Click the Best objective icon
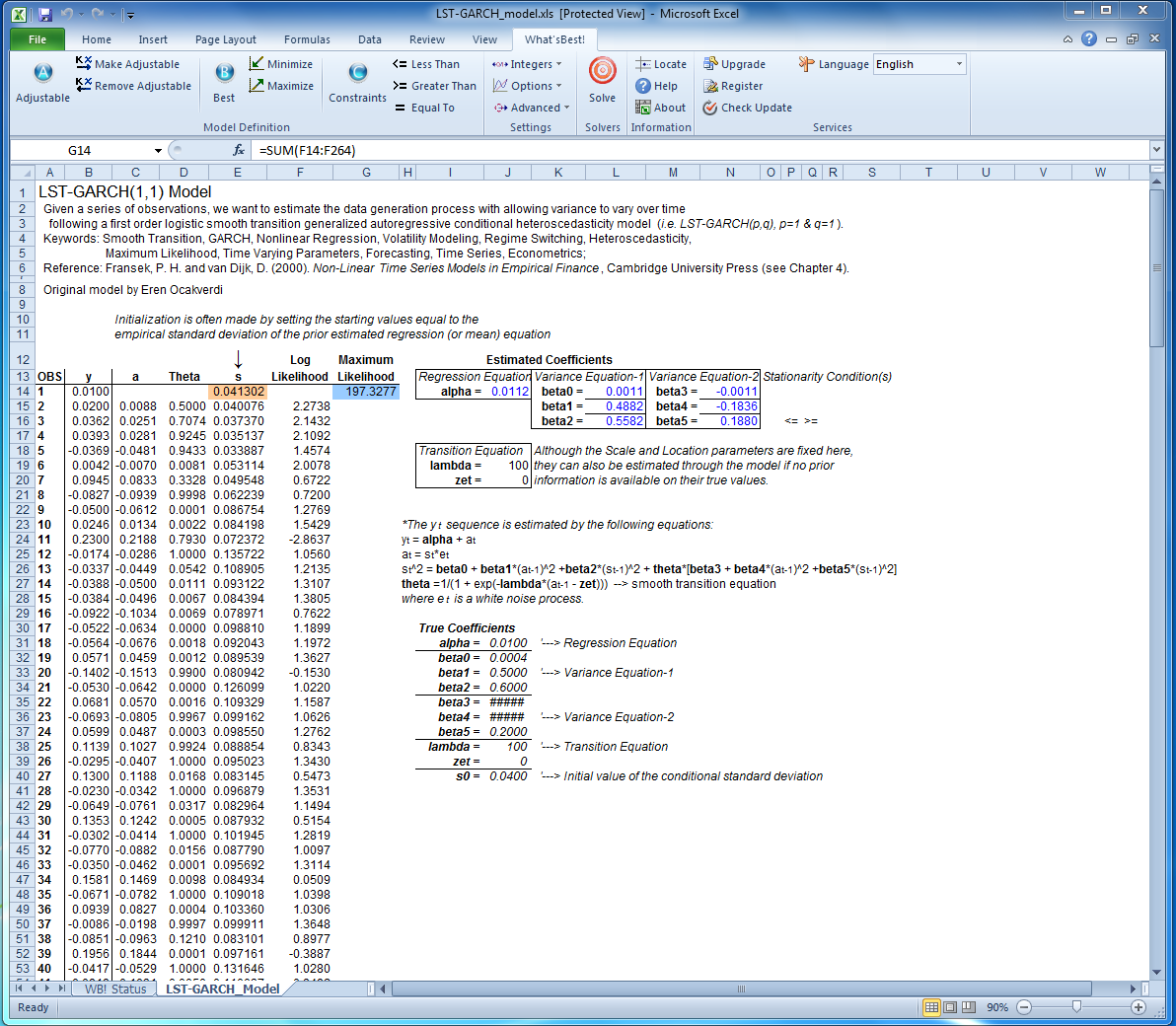The width and height of the screenshot is (1176, 1026). (x=224, y=73)
